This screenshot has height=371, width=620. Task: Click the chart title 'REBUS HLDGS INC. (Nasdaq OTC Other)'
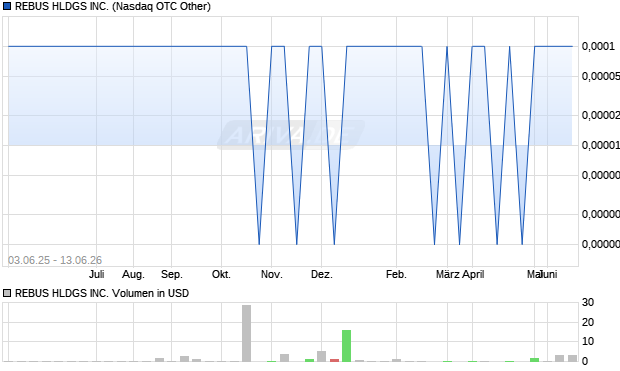coord(113,6)
